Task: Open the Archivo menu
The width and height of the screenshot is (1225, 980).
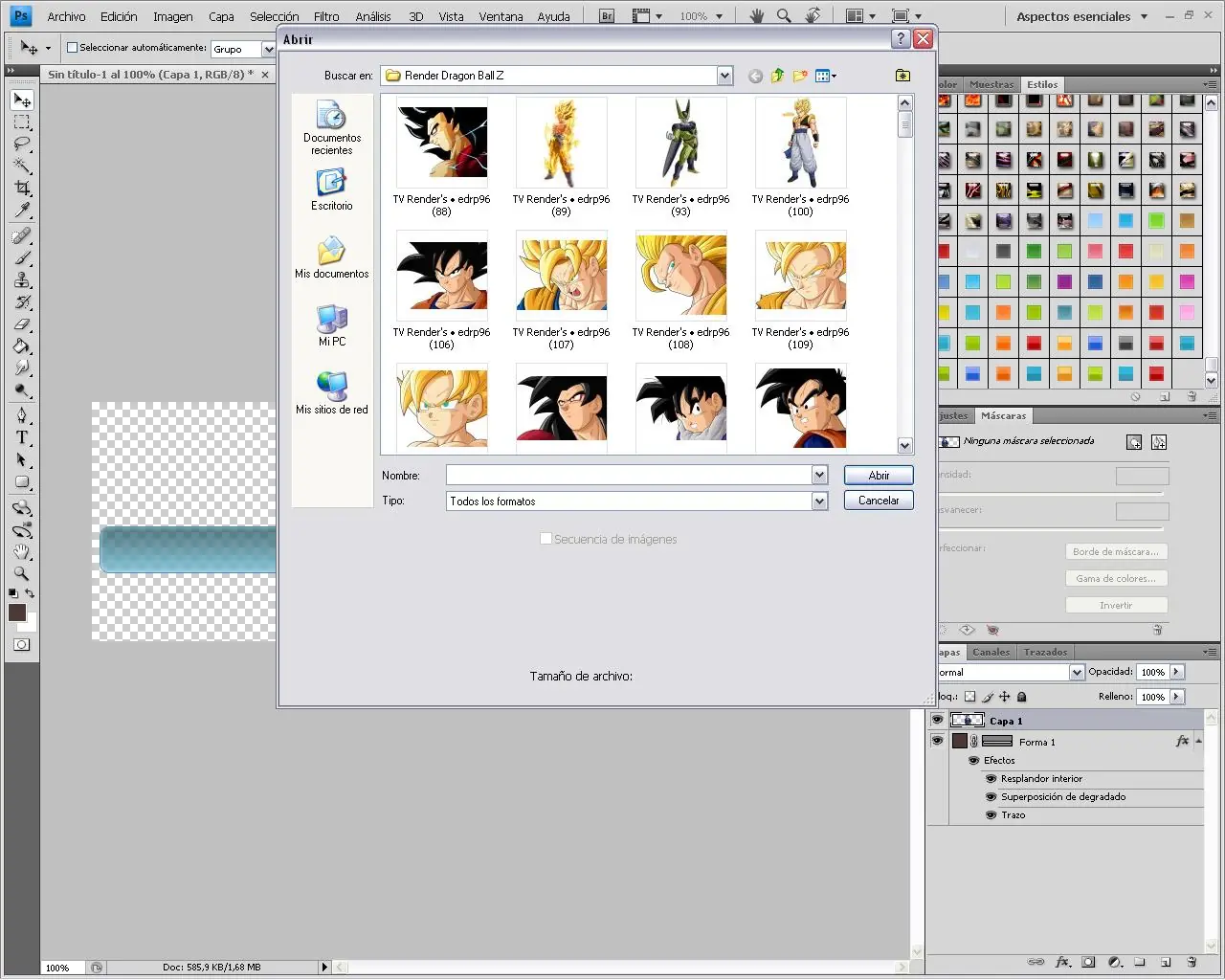Action: (66, 16)
